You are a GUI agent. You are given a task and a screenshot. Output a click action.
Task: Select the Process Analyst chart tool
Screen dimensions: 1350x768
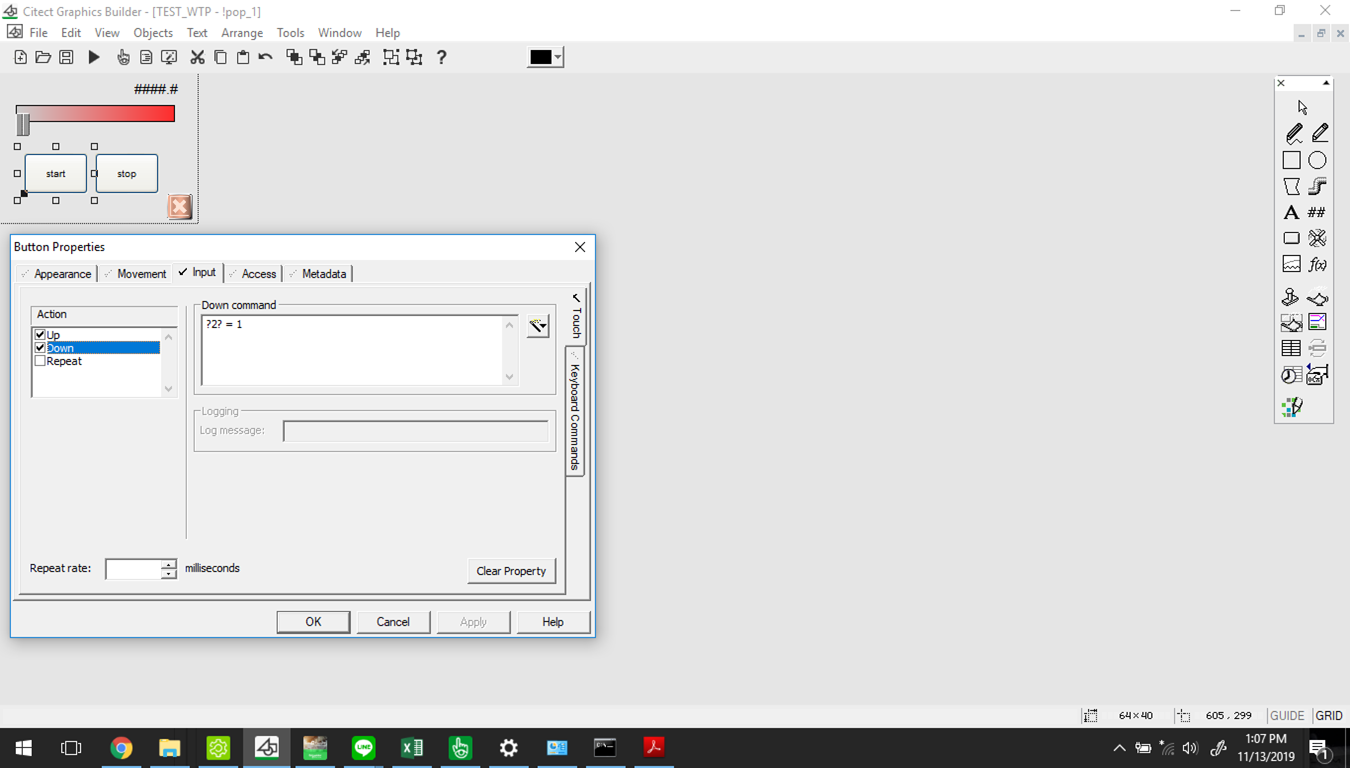pyautogui.click(x=1318, y=322)
